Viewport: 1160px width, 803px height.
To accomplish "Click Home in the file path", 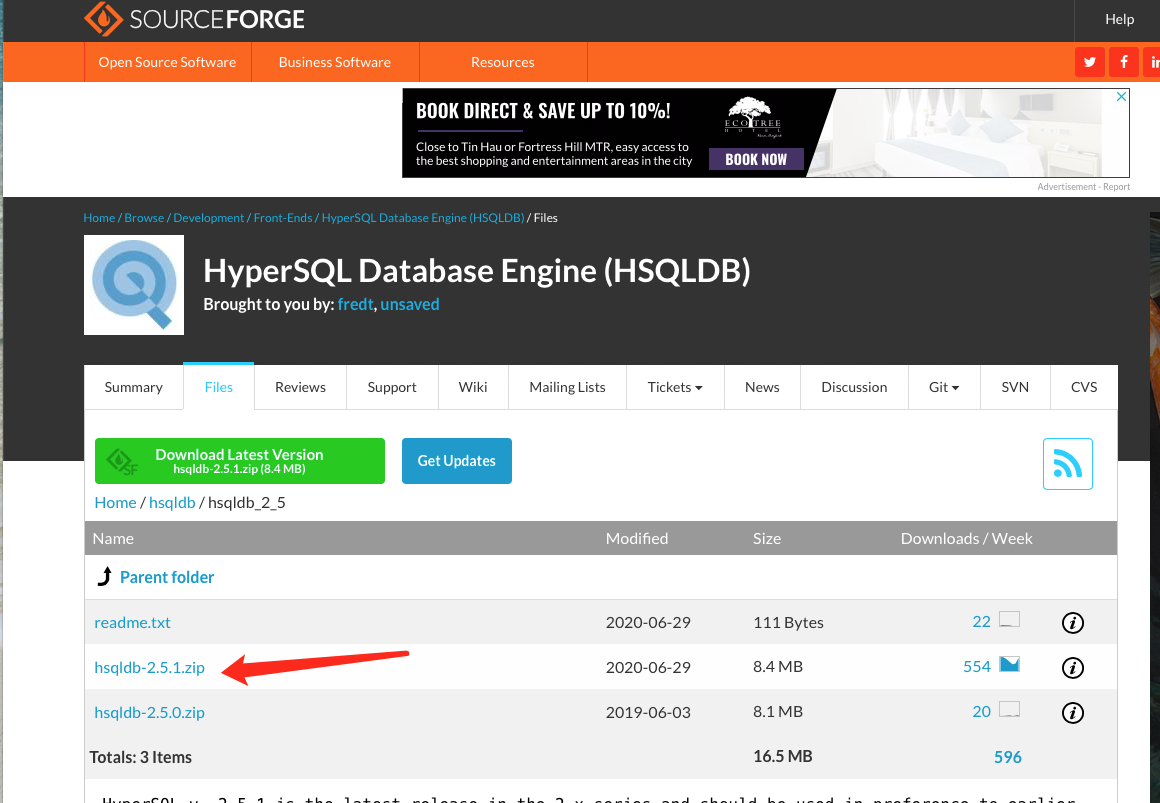I will pos(115,503).
